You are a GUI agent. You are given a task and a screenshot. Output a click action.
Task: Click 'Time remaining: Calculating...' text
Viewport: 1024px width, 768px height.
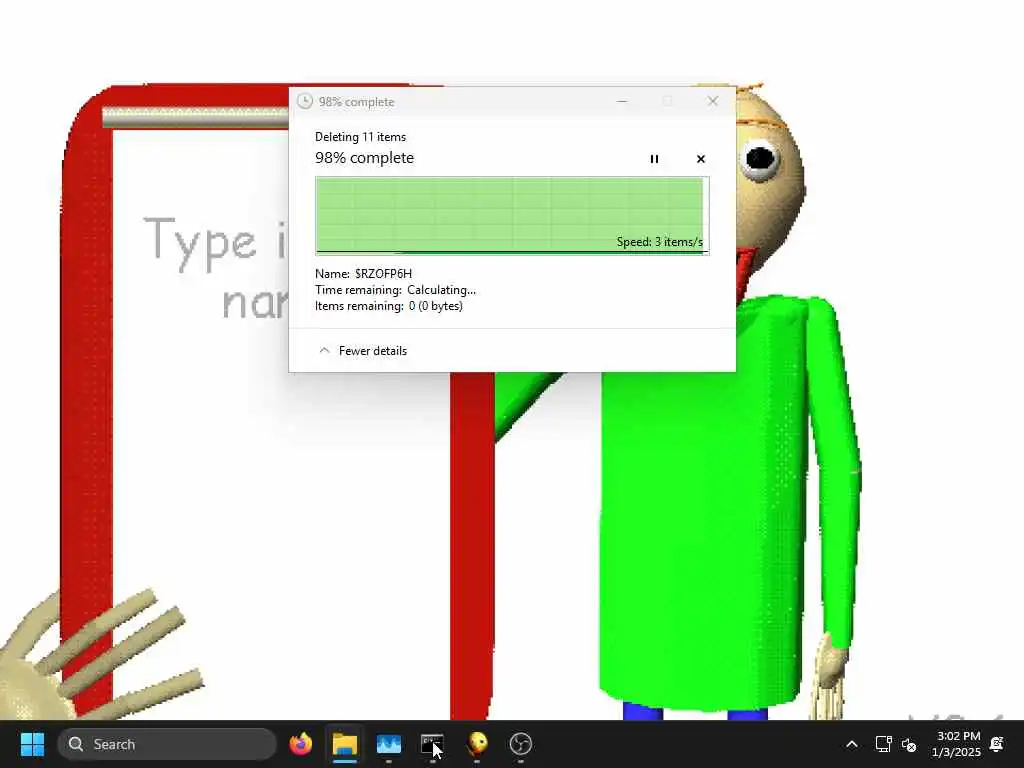pos(395,290)
